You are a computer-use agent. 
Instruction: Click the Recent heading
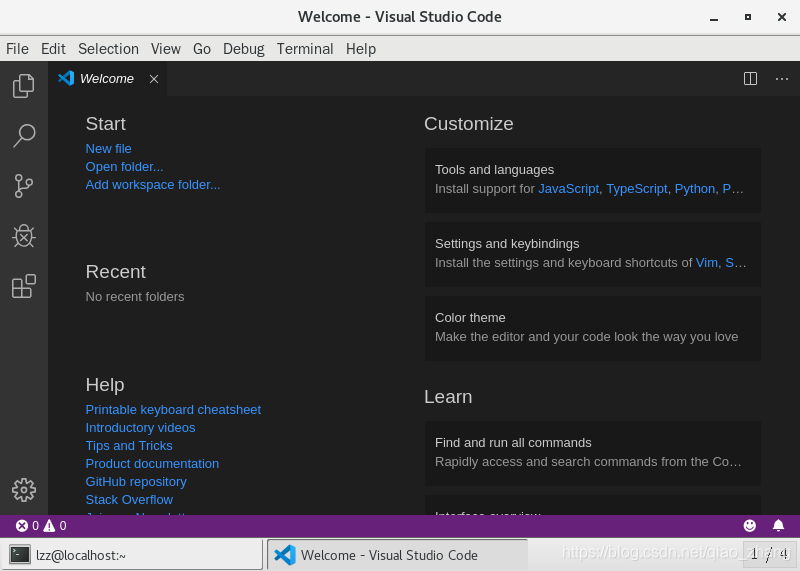tap(116, 272)
